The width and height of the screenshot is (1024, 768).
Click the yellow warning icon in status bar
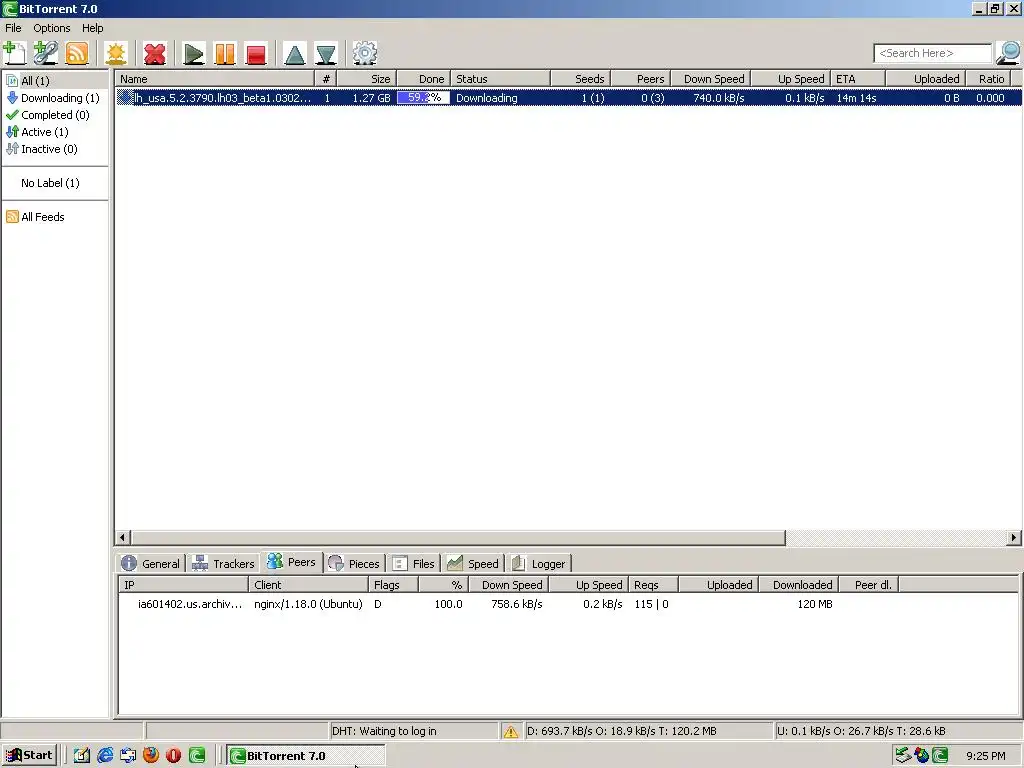tap(511, 731)
